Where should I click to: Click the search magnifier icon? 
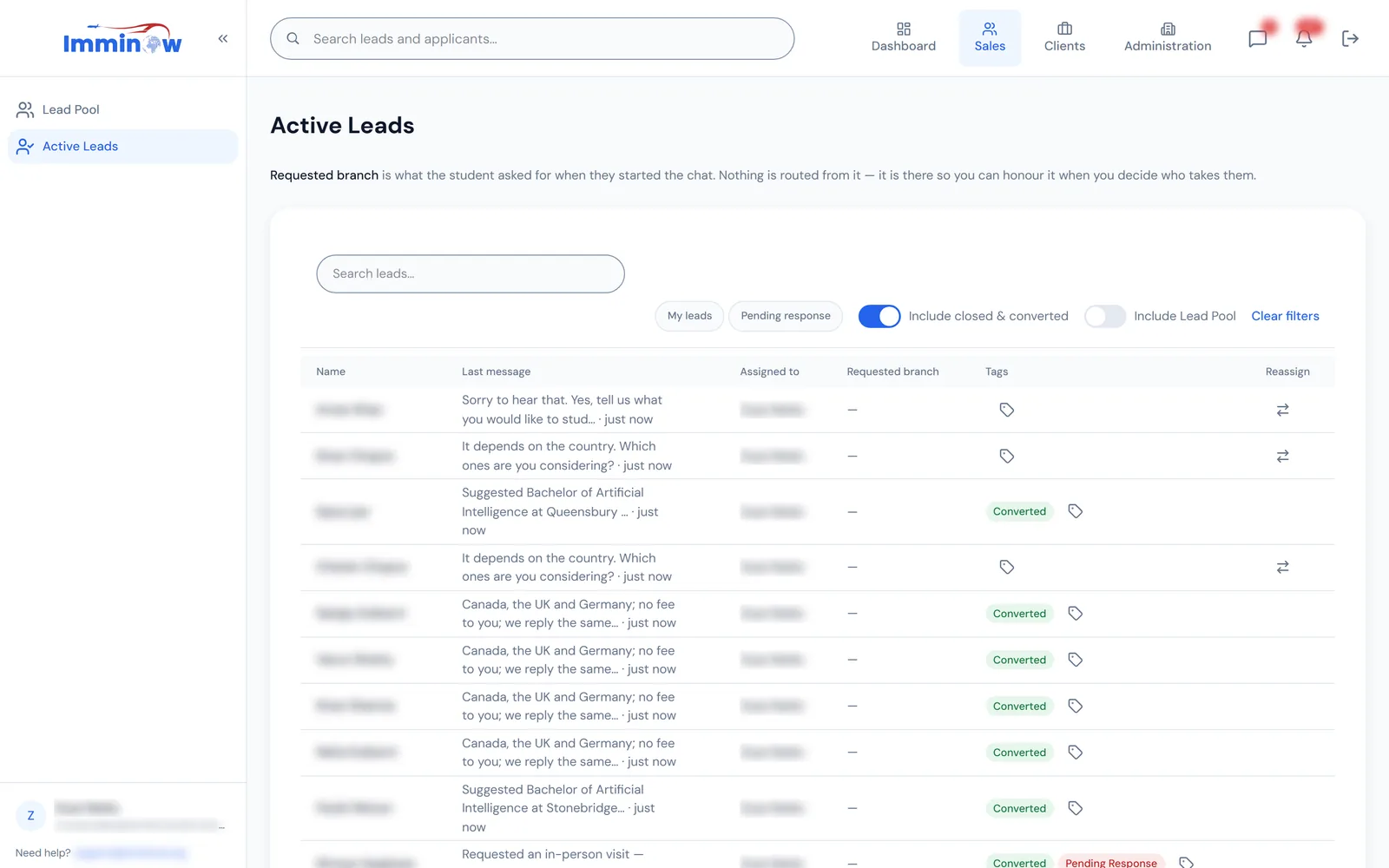[x=293, y=39]
